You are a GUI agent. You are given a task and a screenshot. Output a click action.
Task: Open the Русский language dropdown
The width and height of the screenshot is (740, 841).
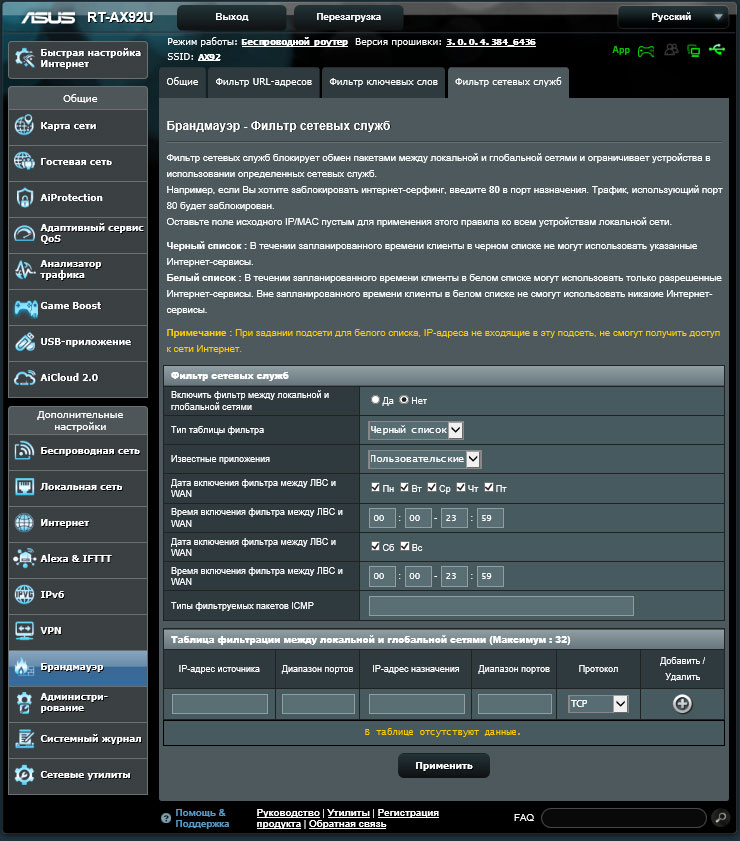click(673, 17)
